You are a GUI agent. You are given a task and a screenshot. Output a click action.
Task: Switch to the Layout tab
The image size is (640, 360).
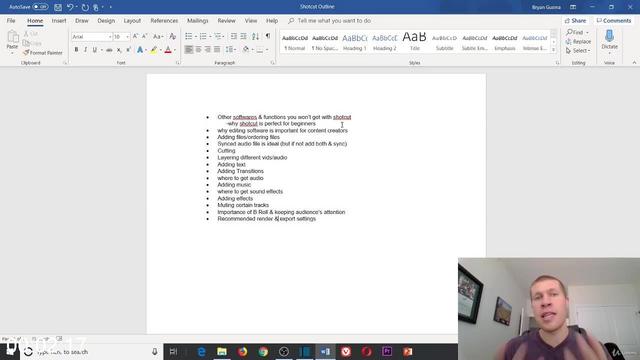pos(132,21)
